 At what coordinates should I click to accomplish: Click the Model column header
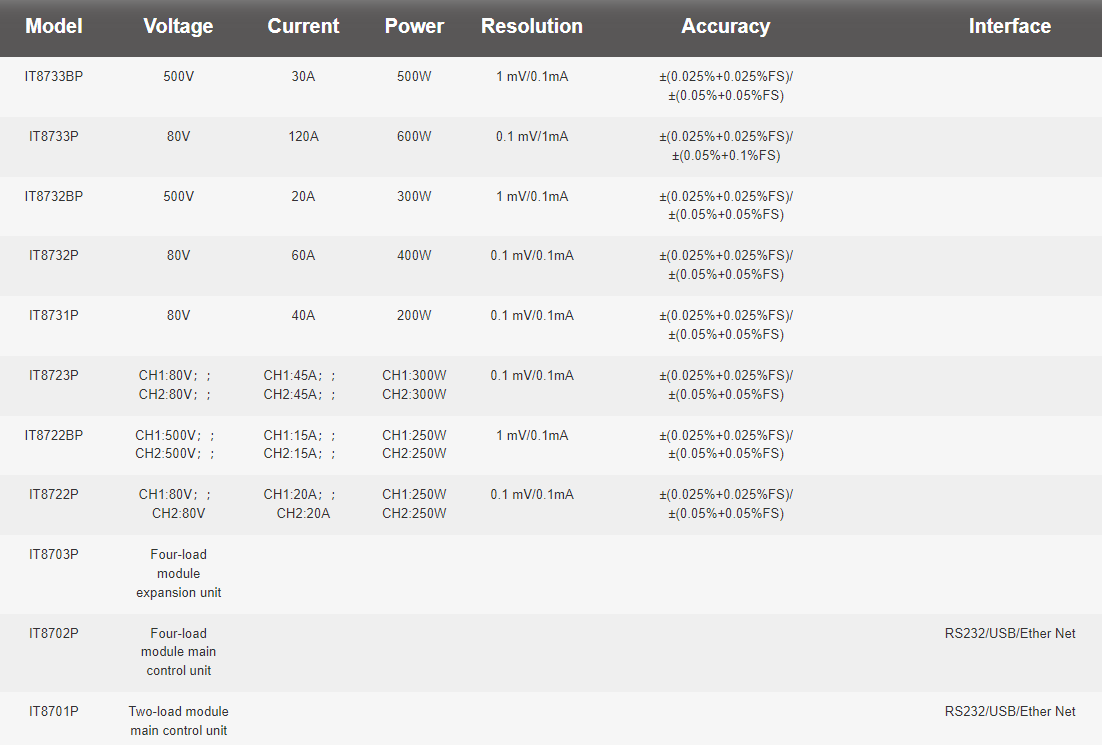click(53, 26)
